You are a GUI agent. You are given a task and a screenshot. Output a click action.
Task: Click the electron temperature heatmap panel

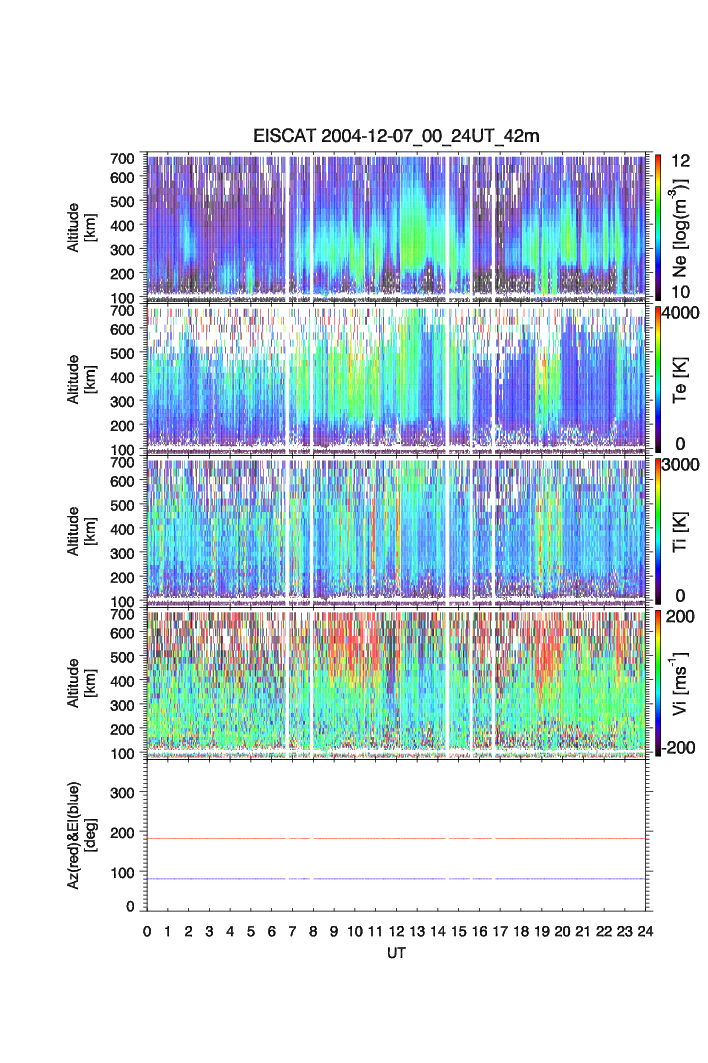(396, 377)
